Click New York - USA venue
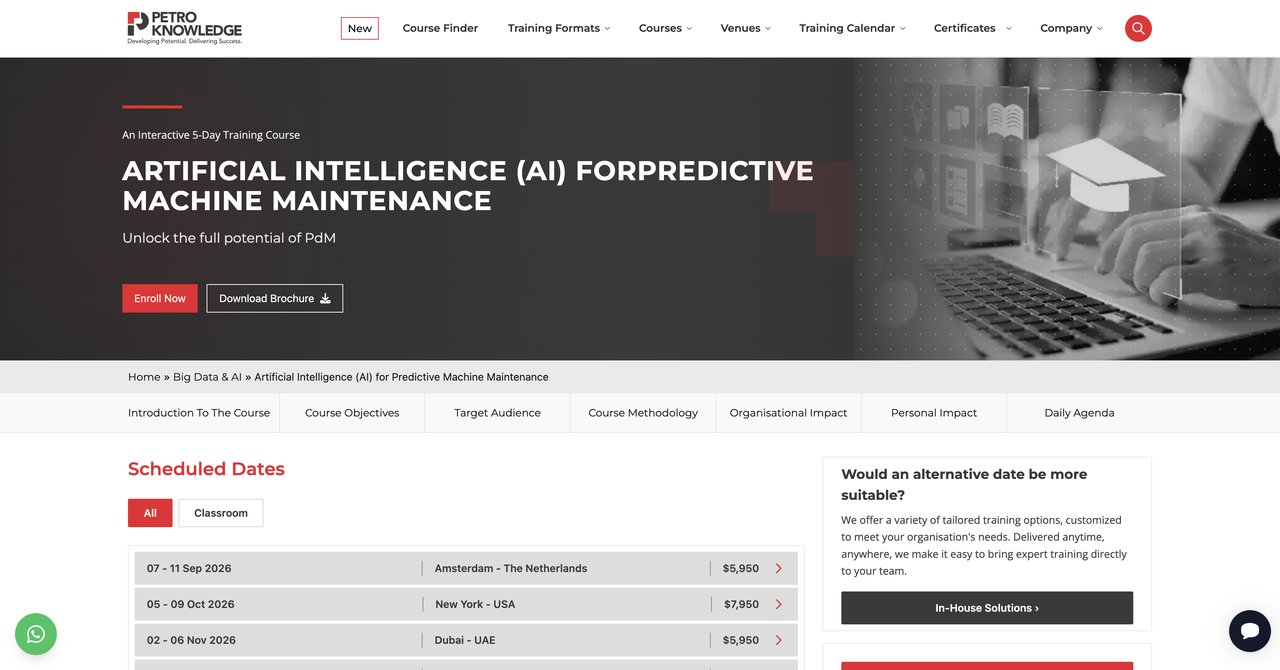1280x670 pixels. pyautogui.click(x=475, y=604)
